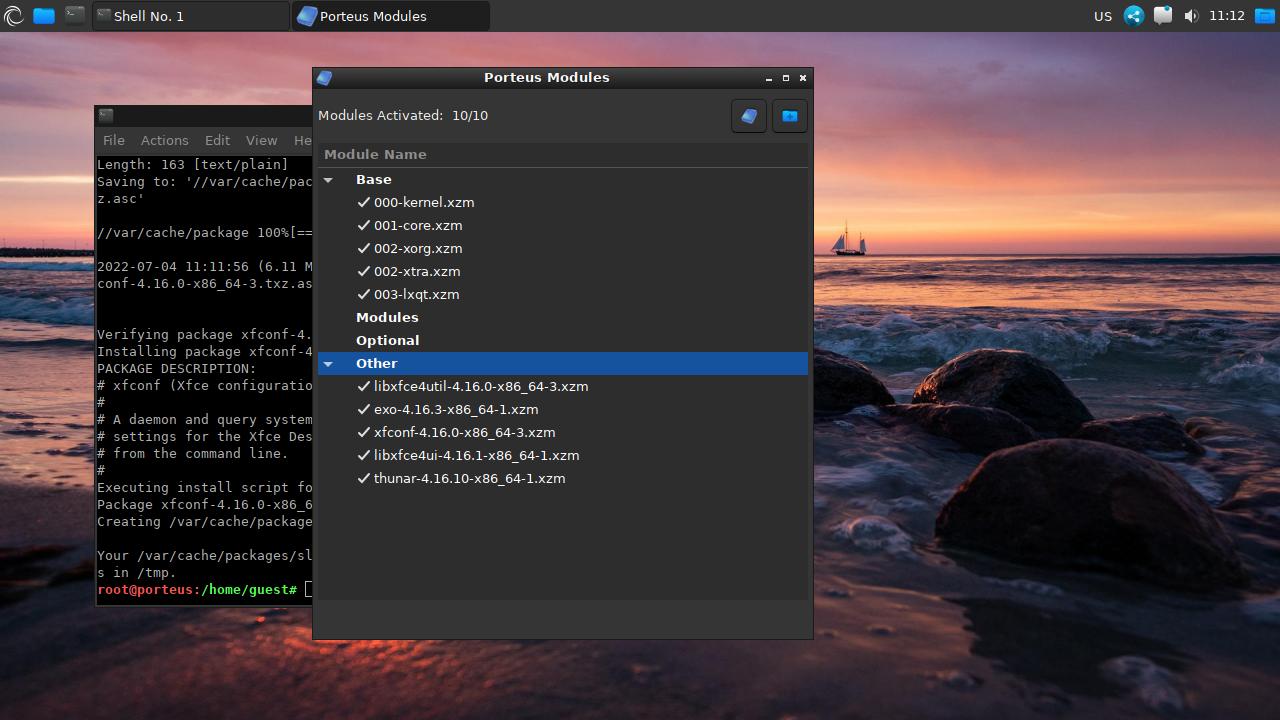Toggle checkmark for 001-core.xzm

(x=364, y=225)
